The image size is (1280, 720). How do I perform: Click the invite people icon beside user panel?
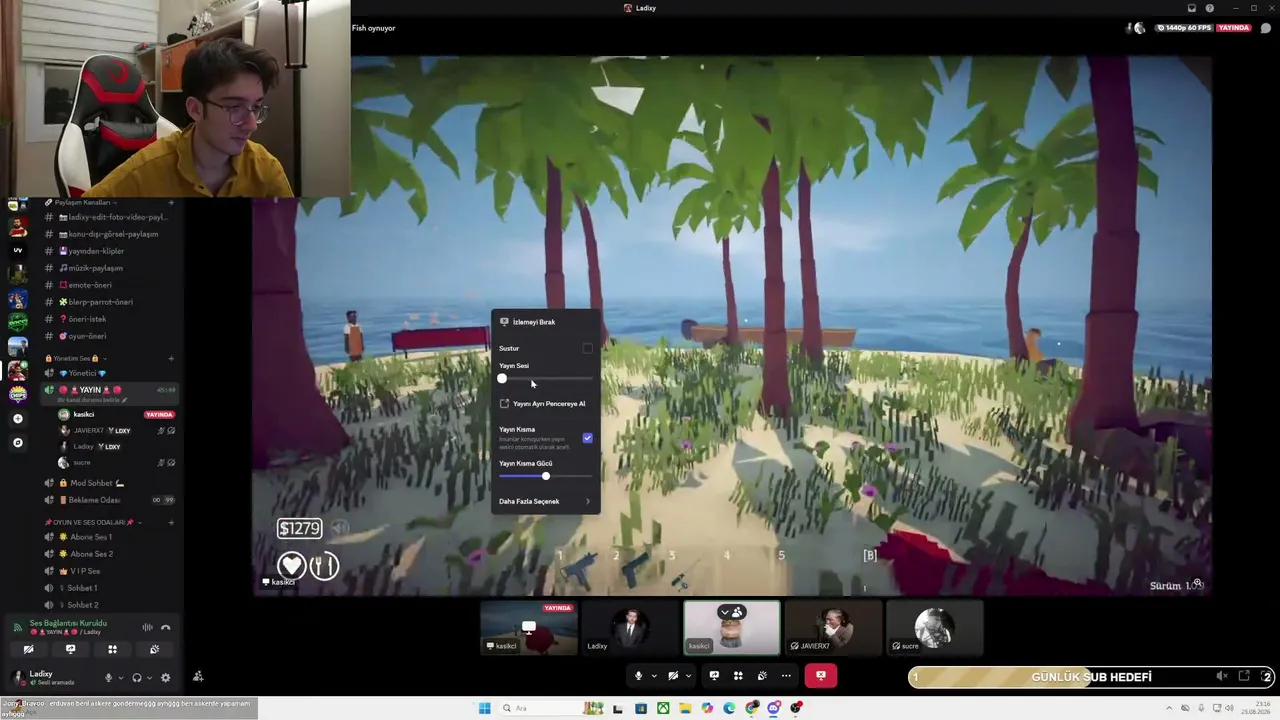click(x=198, y=676)
